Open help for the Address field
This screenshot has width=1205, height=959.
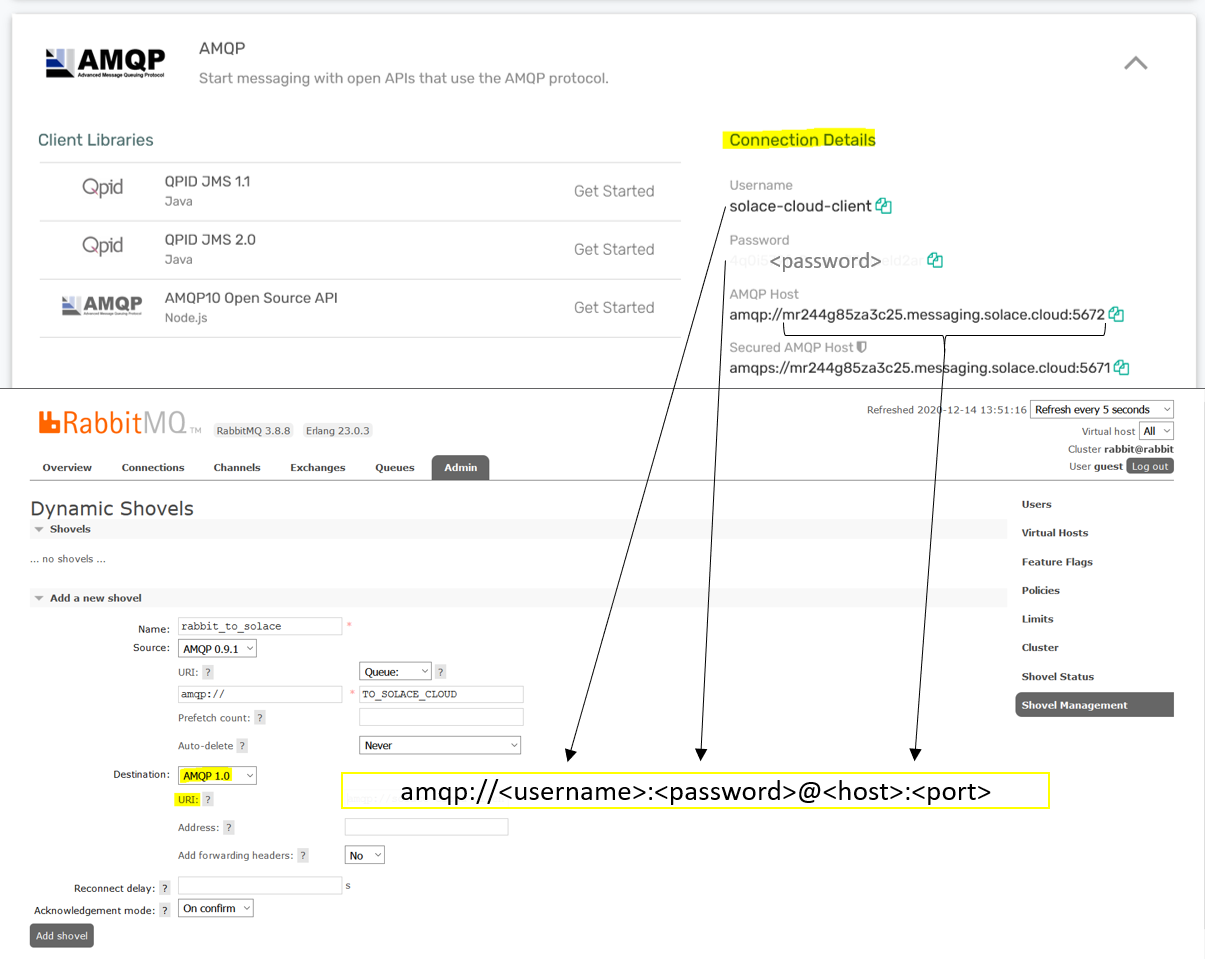230,827
